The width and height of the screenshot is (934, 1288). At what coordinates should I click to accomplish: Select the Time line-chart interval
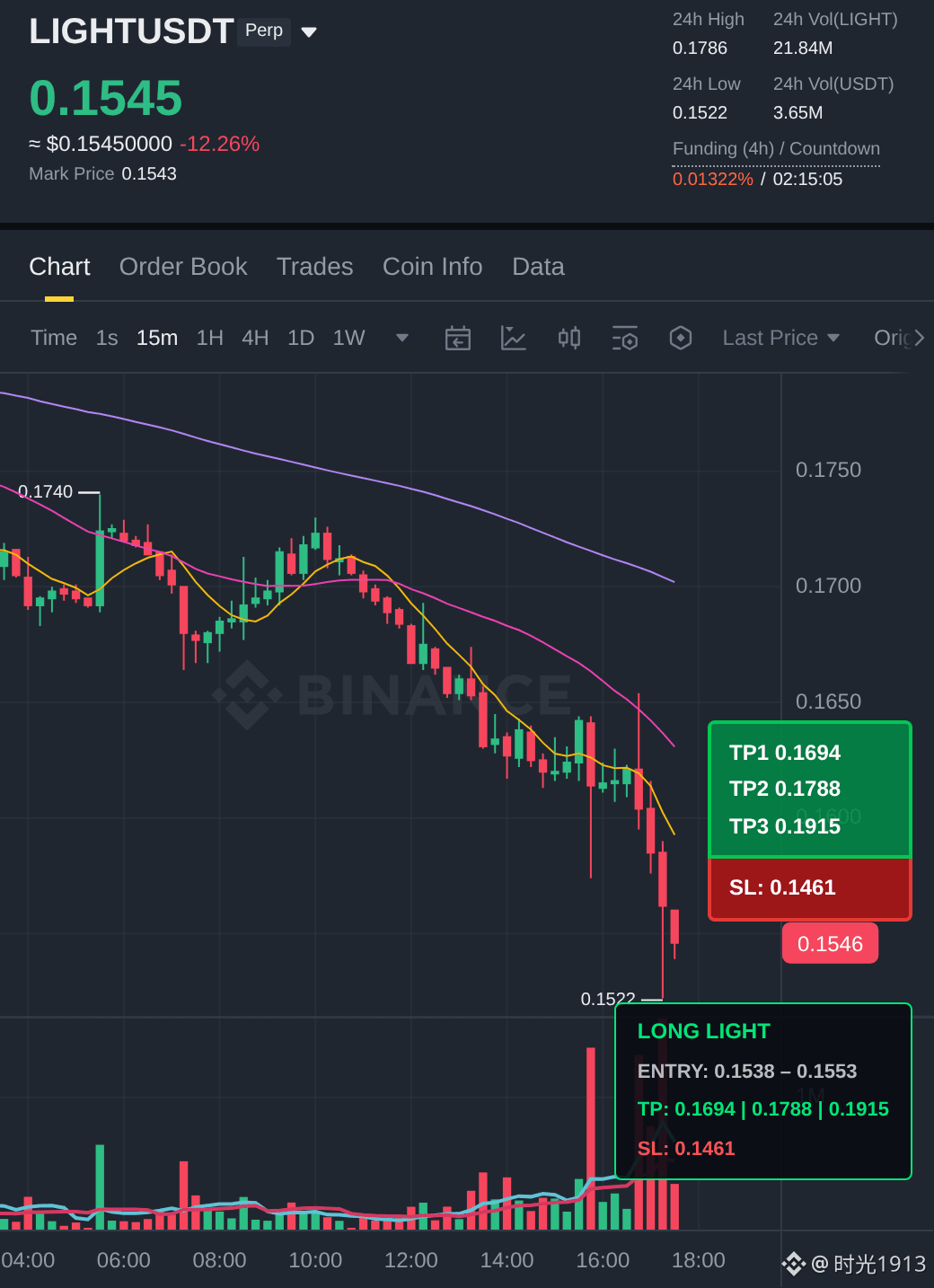[x=54, y=338]
